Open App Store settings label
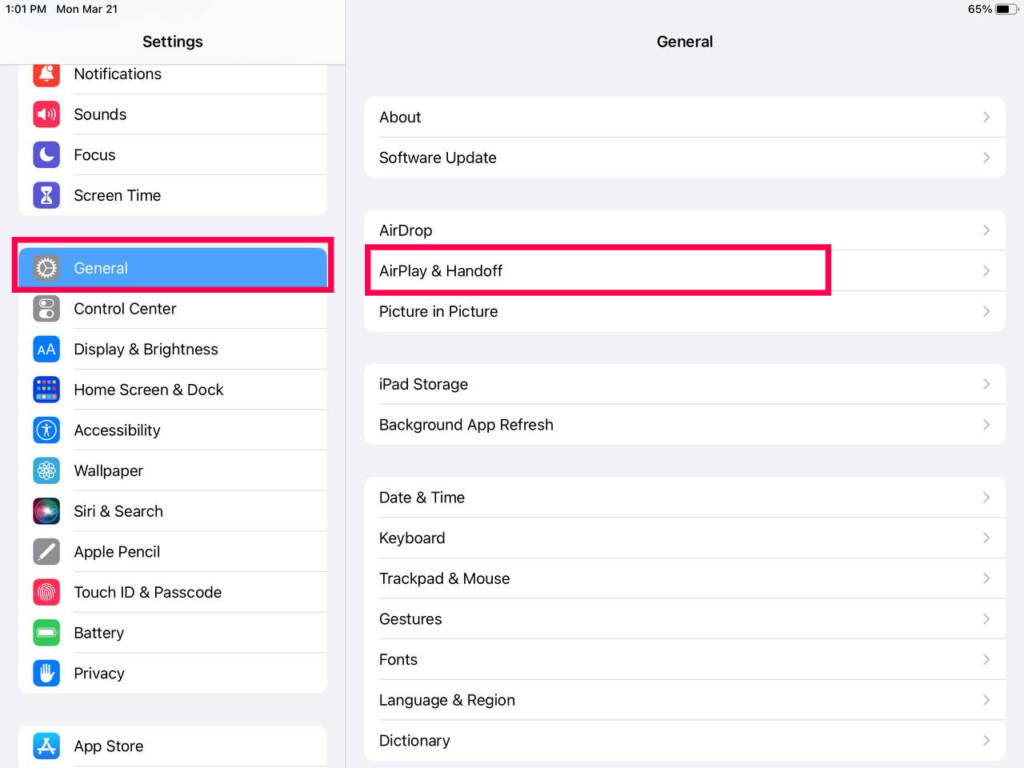 coord(108,746)
